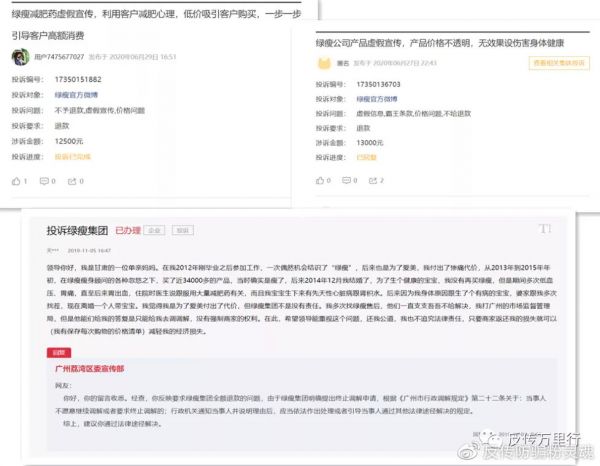
Task: Click the avatar of user 用户7475677027
Action: pos(20,57)
